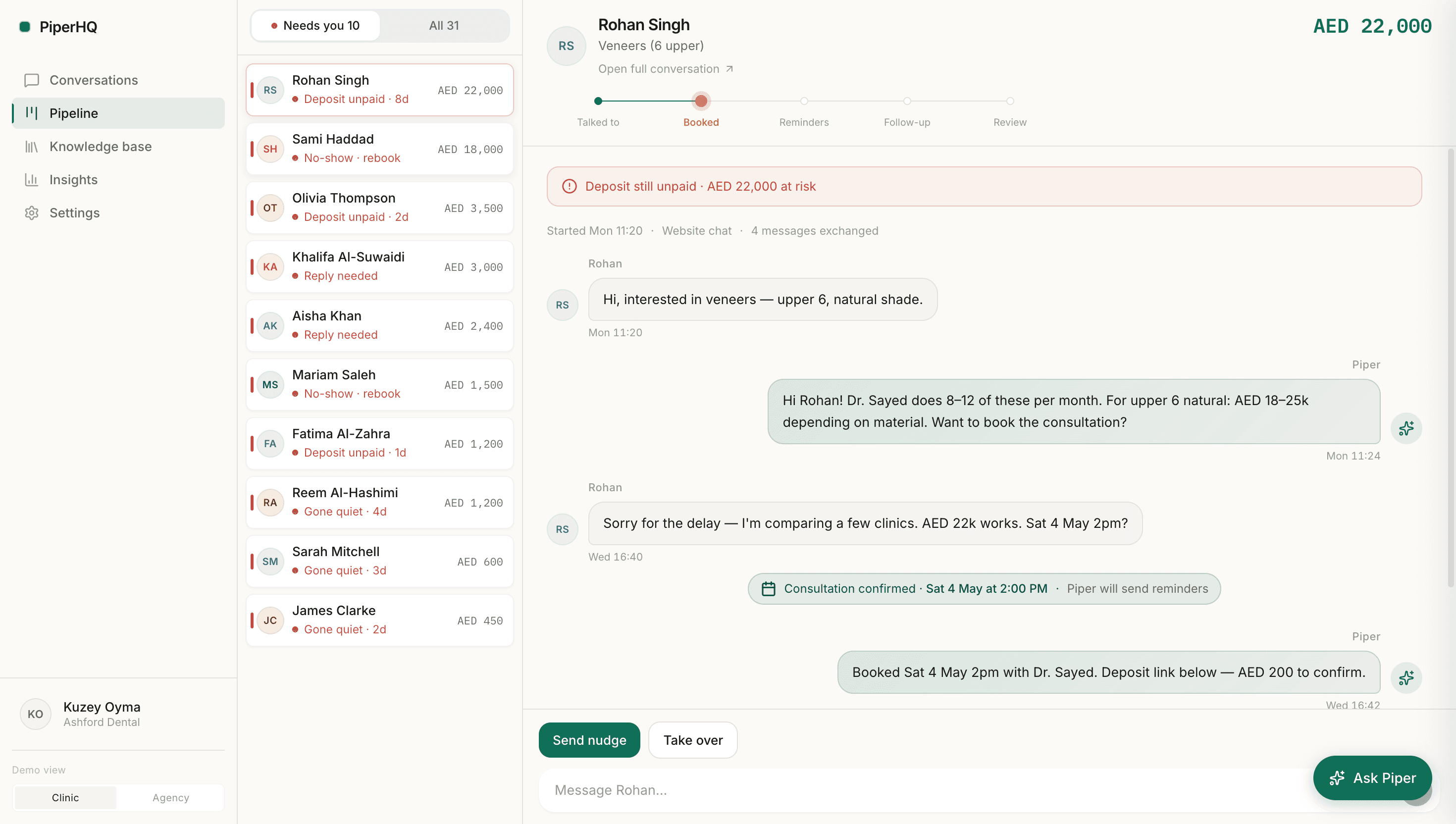Image resolution: width=1456 pixels, height=824 pixels.
Task: Click the KA avatar in Khalifa Al-Suwaidi card
Action: click(x=270, y=266)
